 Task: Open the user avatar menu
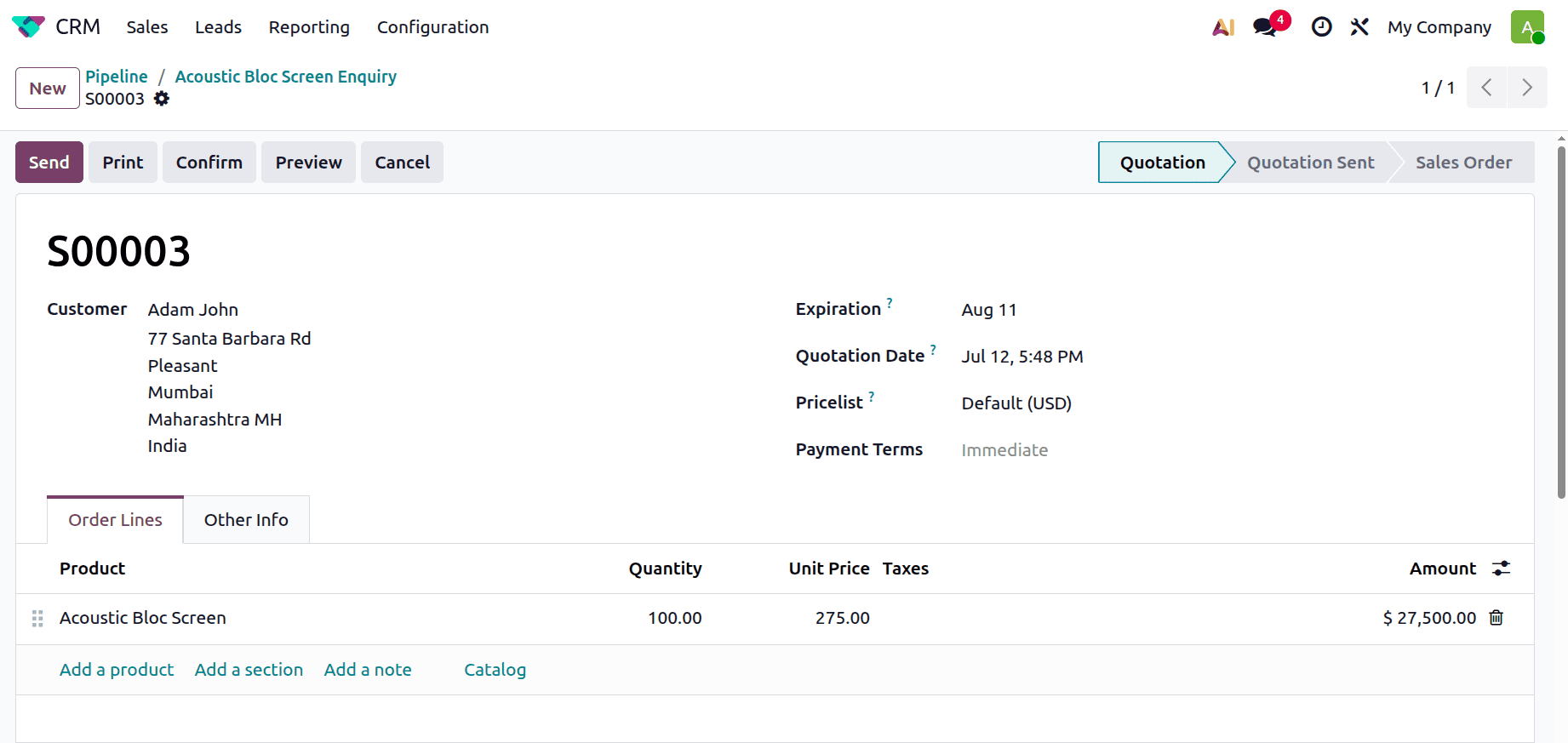point(1527,27)
